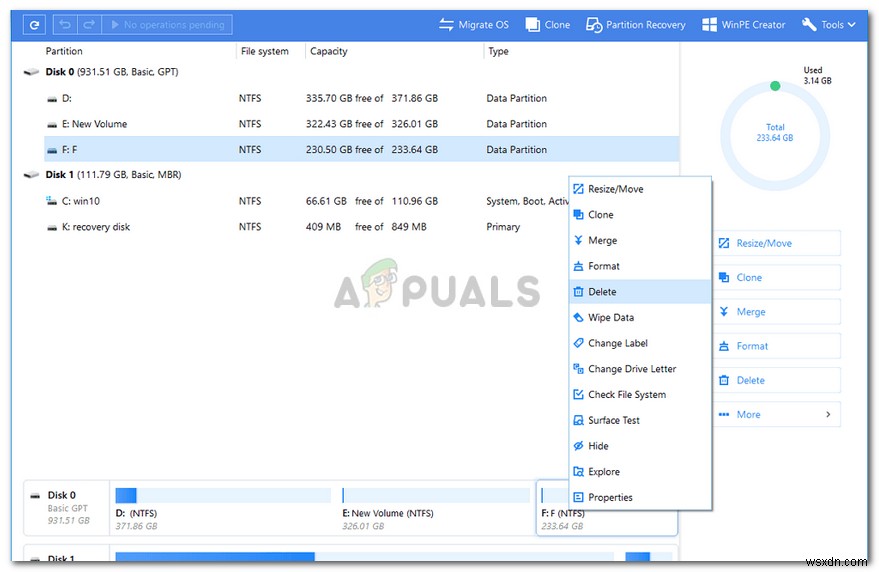Select the F: F partition row
This screenshot has height=572, width=879.
[x=362, y=150]
